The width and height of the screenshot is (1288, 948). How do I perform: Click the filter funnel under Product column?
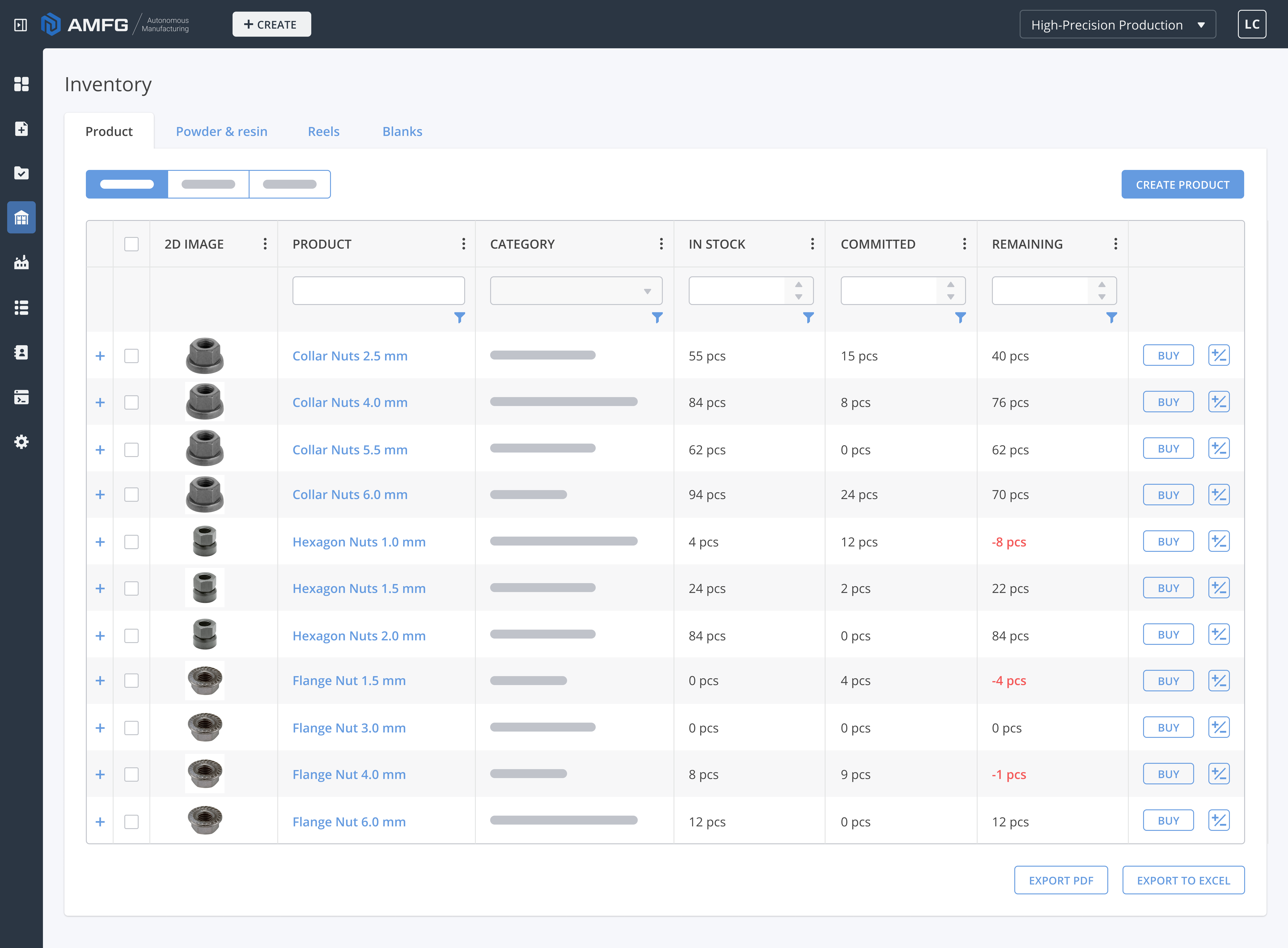[x=459, y=317]
